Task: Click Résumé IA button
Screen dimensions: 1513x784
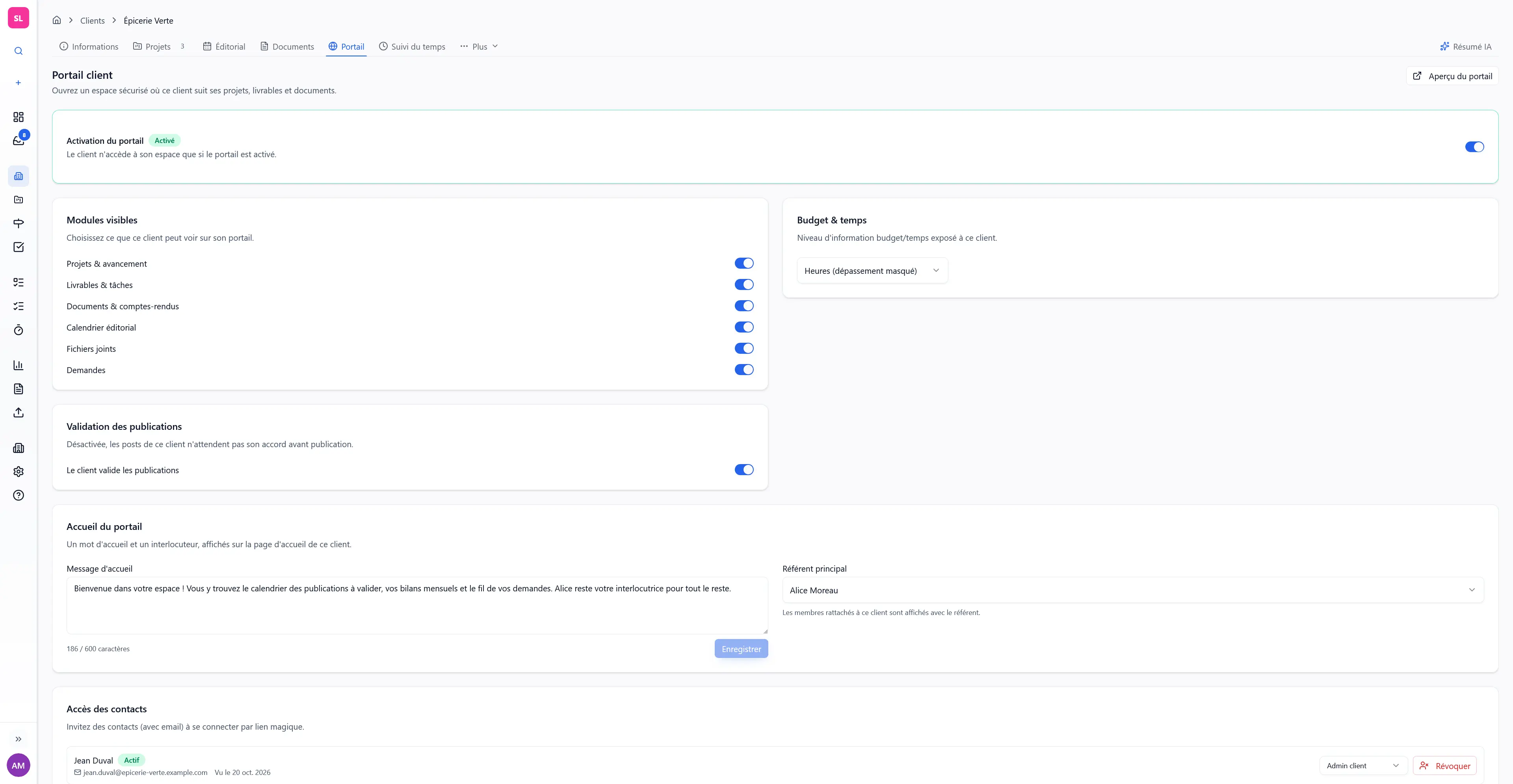Action: pyautogui.click(x=1465, y=46)
